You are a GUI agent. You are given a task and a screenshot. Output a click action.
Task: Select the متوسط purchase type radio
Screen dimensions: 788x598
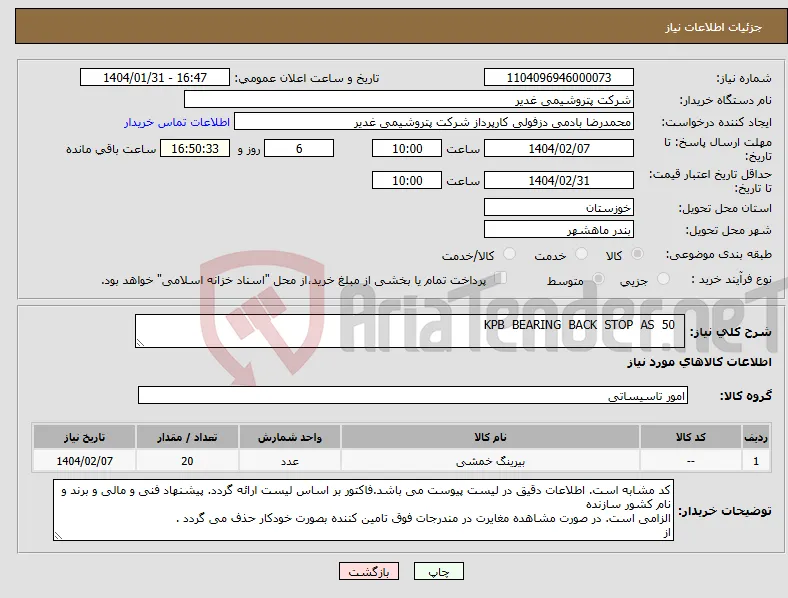598,279
